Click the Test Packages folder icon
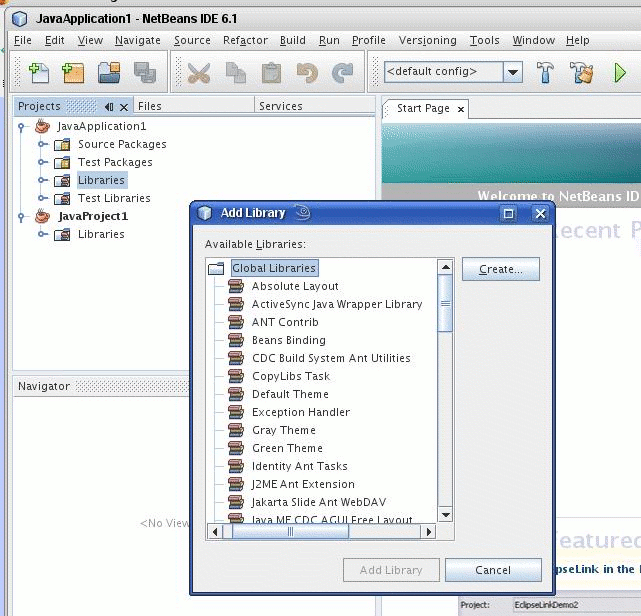Viewport: 641px width, 616px height. pyautogui.click(x=62, y=162)
